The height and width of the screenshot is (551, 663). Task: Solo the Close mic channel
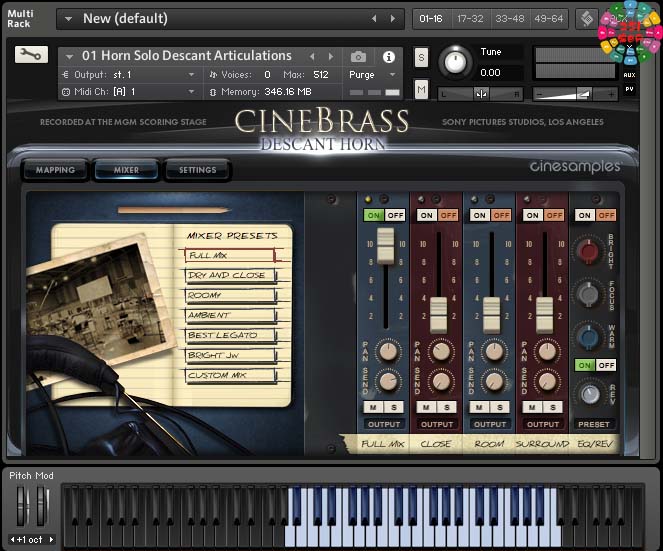(447, 406)
